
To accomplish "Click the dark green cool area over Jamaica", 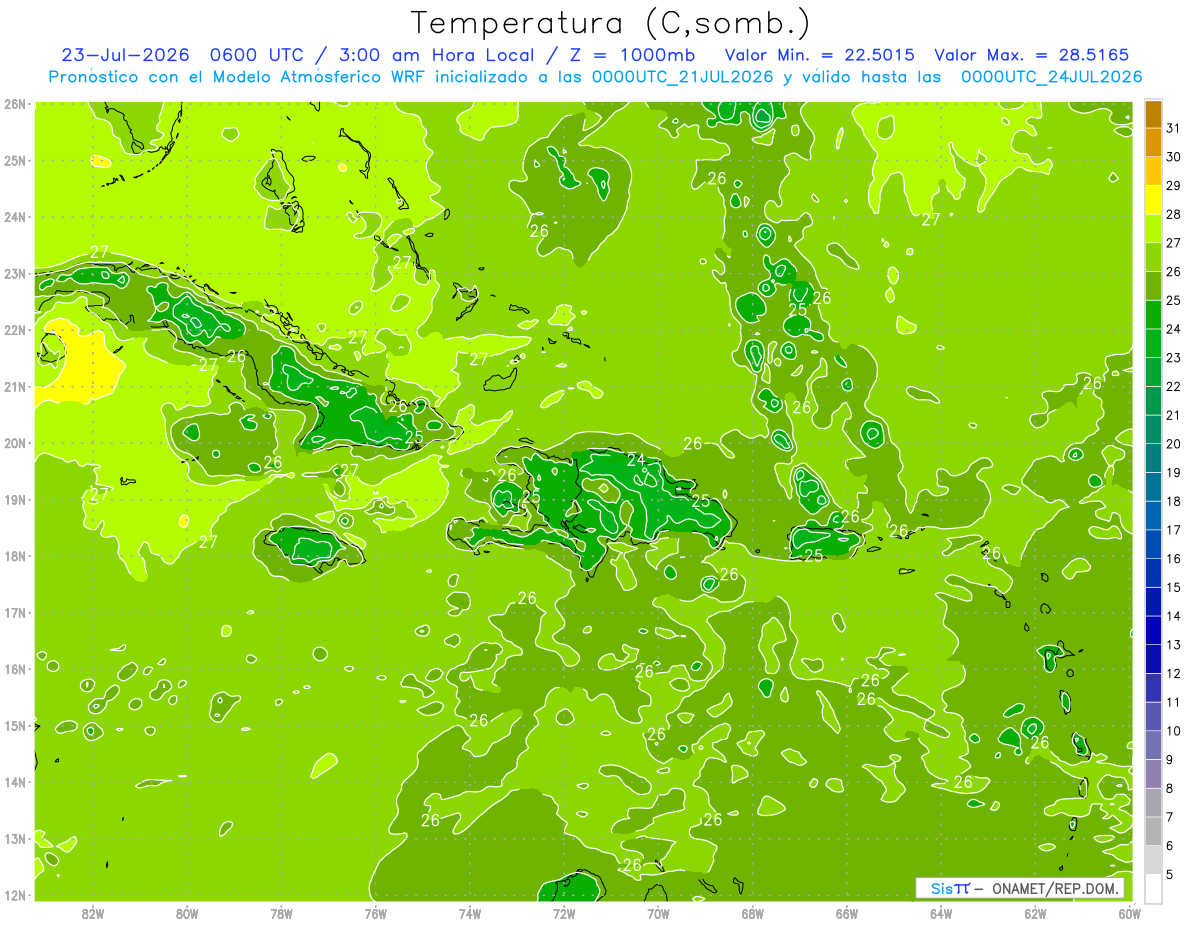I will point(310,549).
